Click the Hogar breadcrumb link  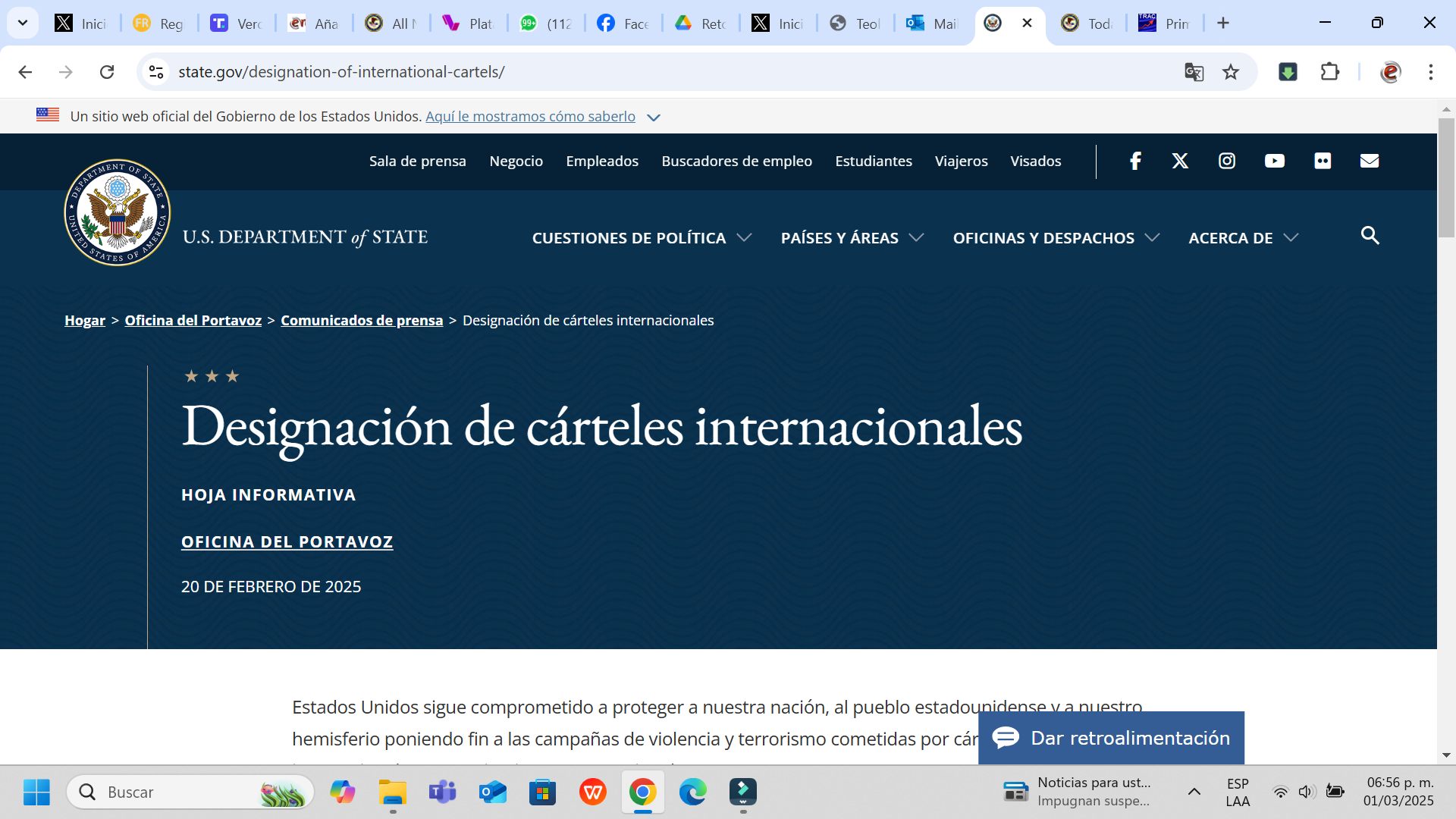coord(85,320)
